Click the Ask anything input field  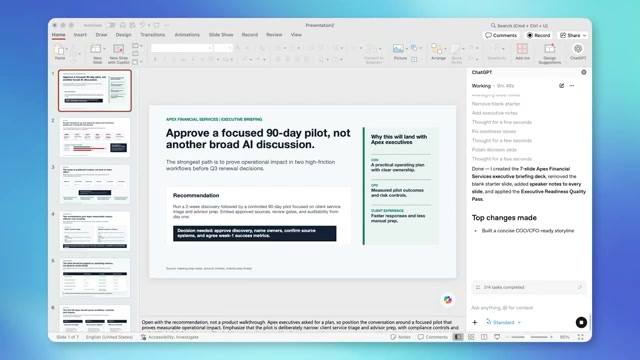tap(529, 308)
